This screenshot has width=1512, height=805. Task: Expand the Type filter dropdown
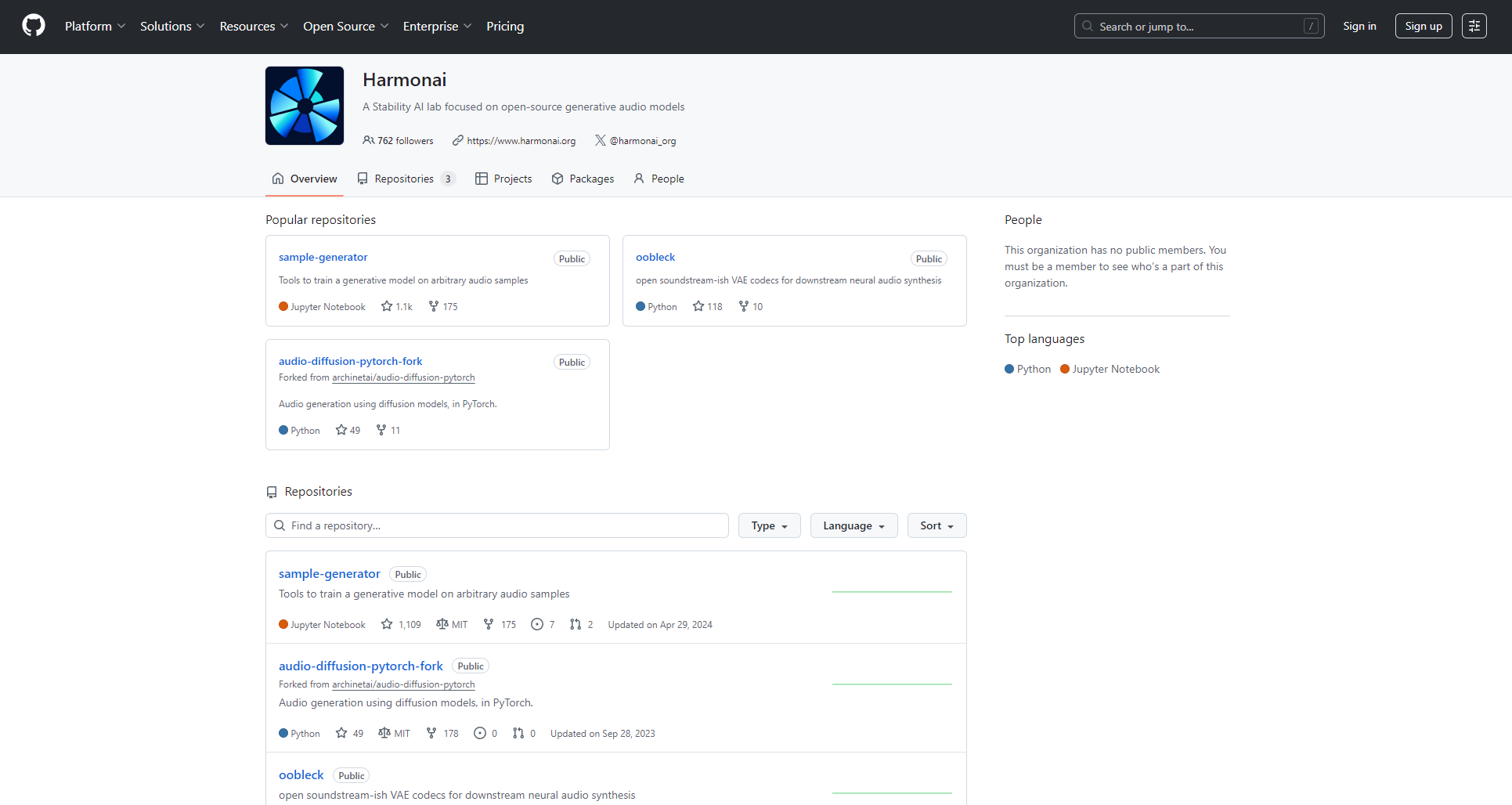click(769, 525)
